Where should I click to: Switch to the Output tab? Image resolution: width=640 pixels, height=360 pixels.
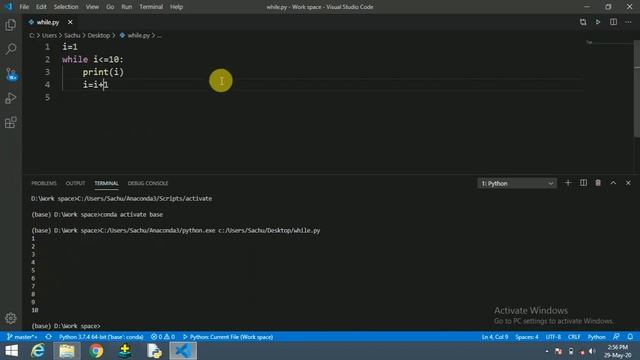click(x=76, y=183)
